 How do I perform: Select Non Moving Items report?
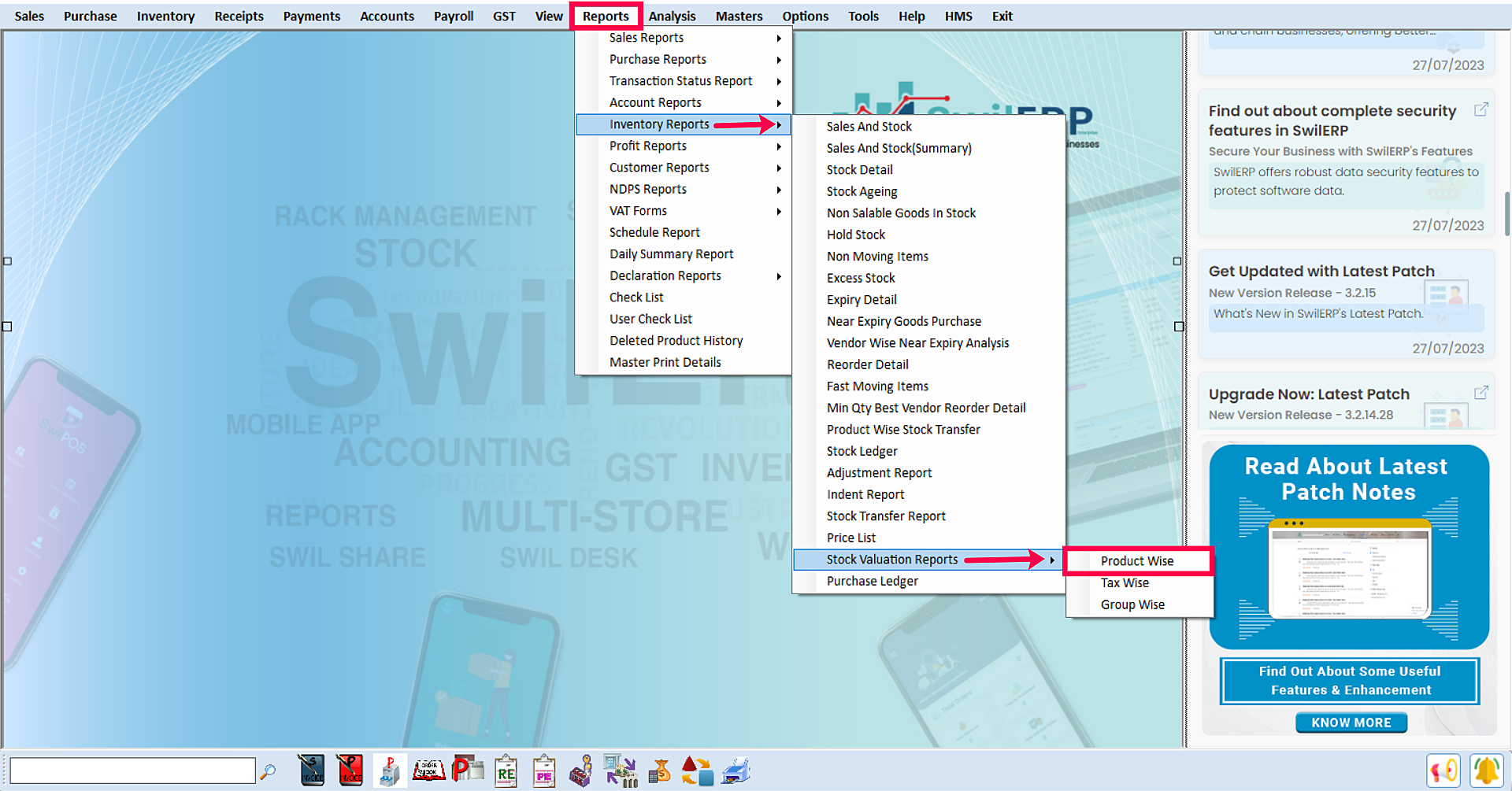[928, 257]
